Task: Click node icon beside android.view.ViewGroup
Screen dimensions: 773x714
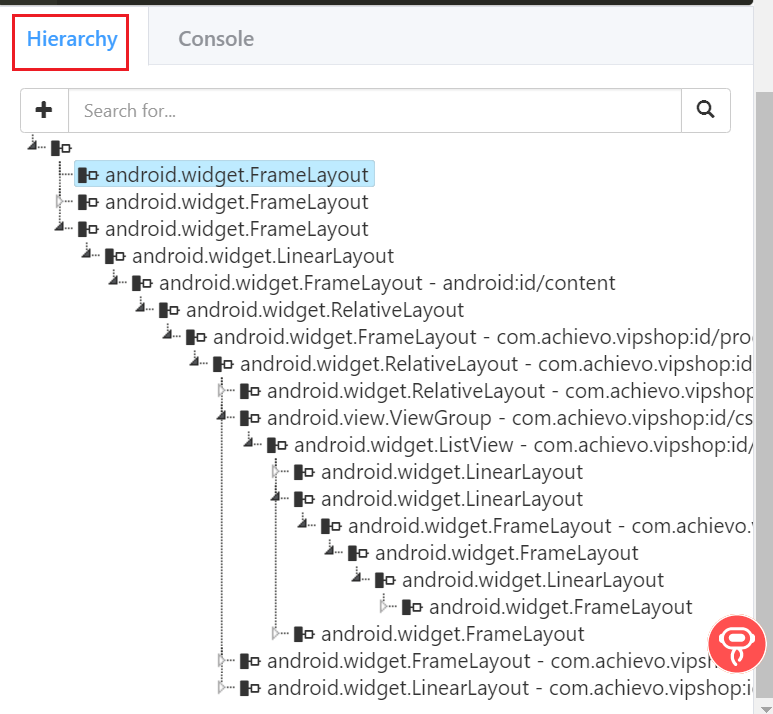Action: pos(250,418)
